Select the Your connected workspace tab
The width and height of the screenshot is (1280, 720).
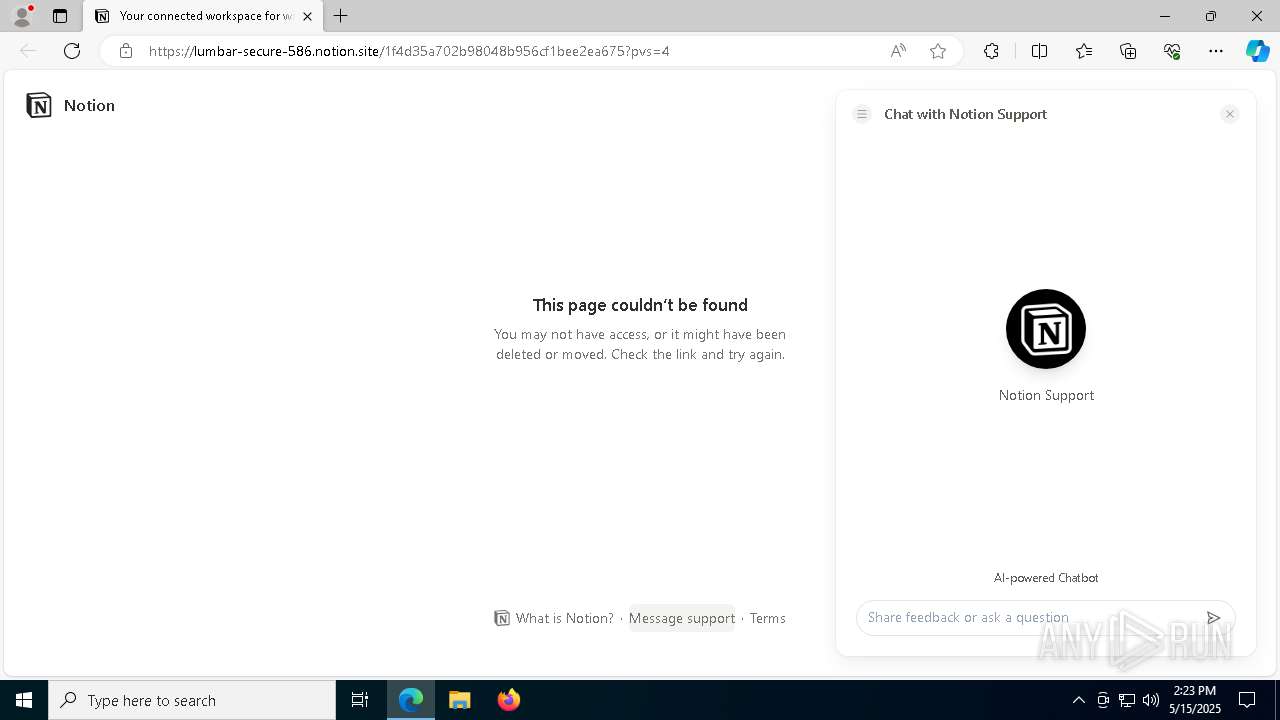pos(203,16)
